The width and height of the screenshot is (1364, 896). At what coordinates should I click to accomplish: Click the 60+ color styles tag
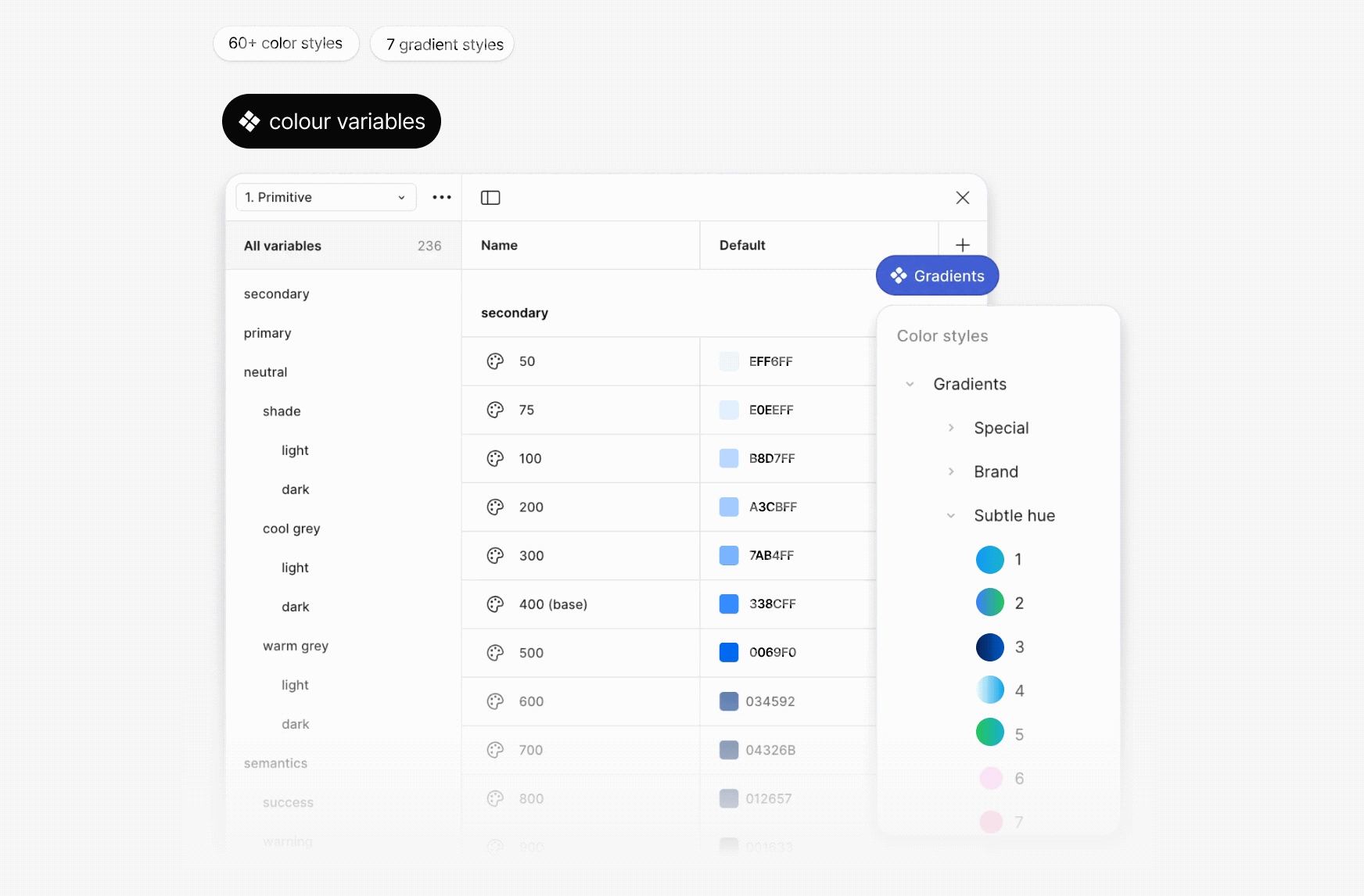(x=285, y=43)
